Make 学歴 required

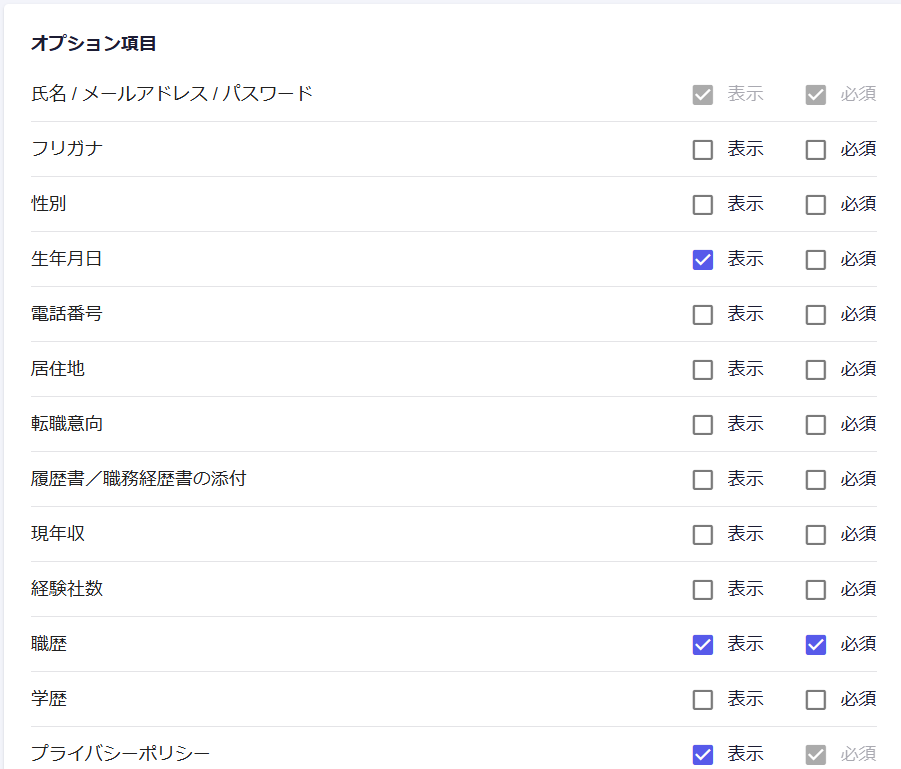pos(816,700)
